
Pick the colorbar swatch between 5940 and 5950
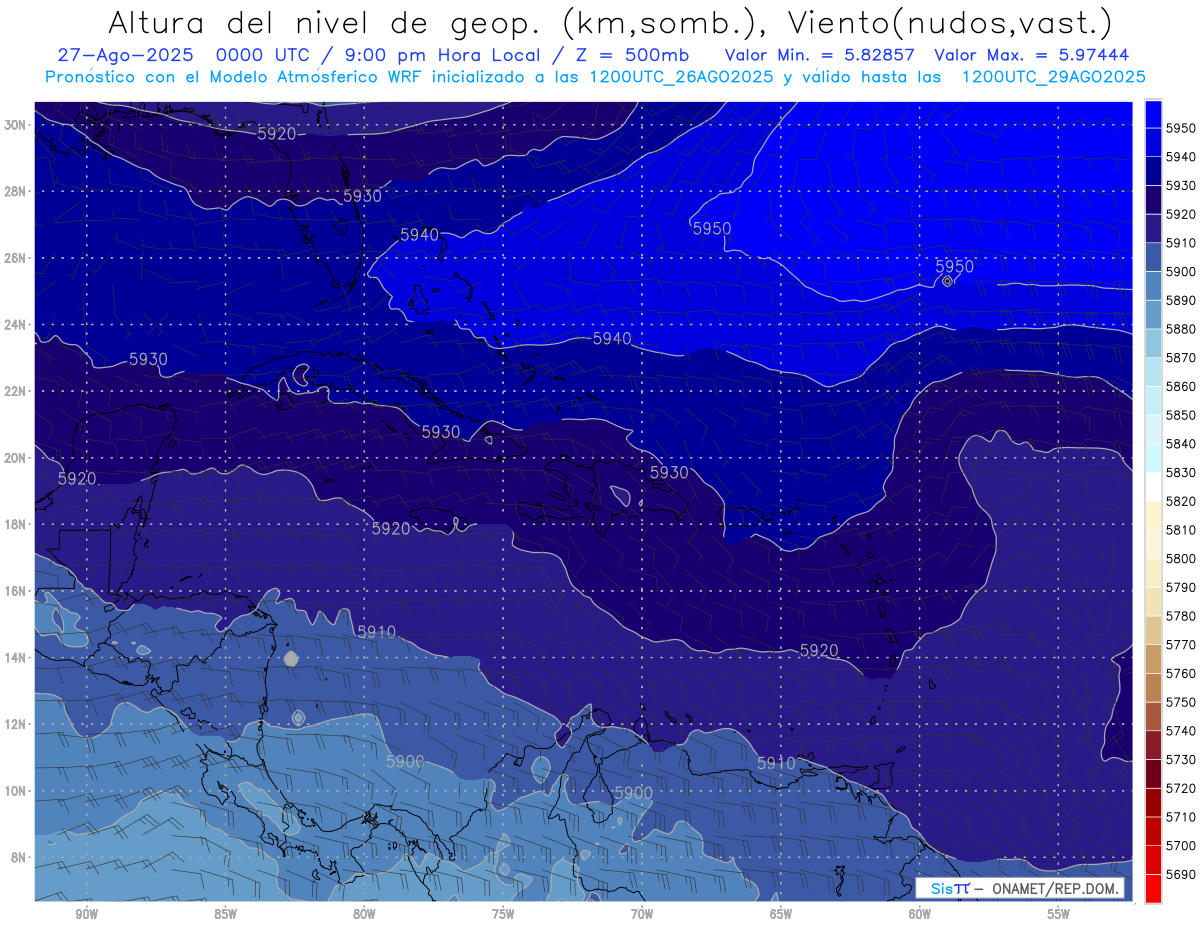point(1153,142)
